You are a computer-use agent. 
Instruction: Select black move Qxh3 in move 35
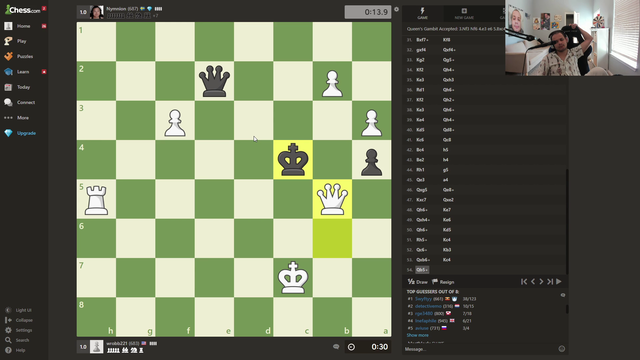pos(448,80)
